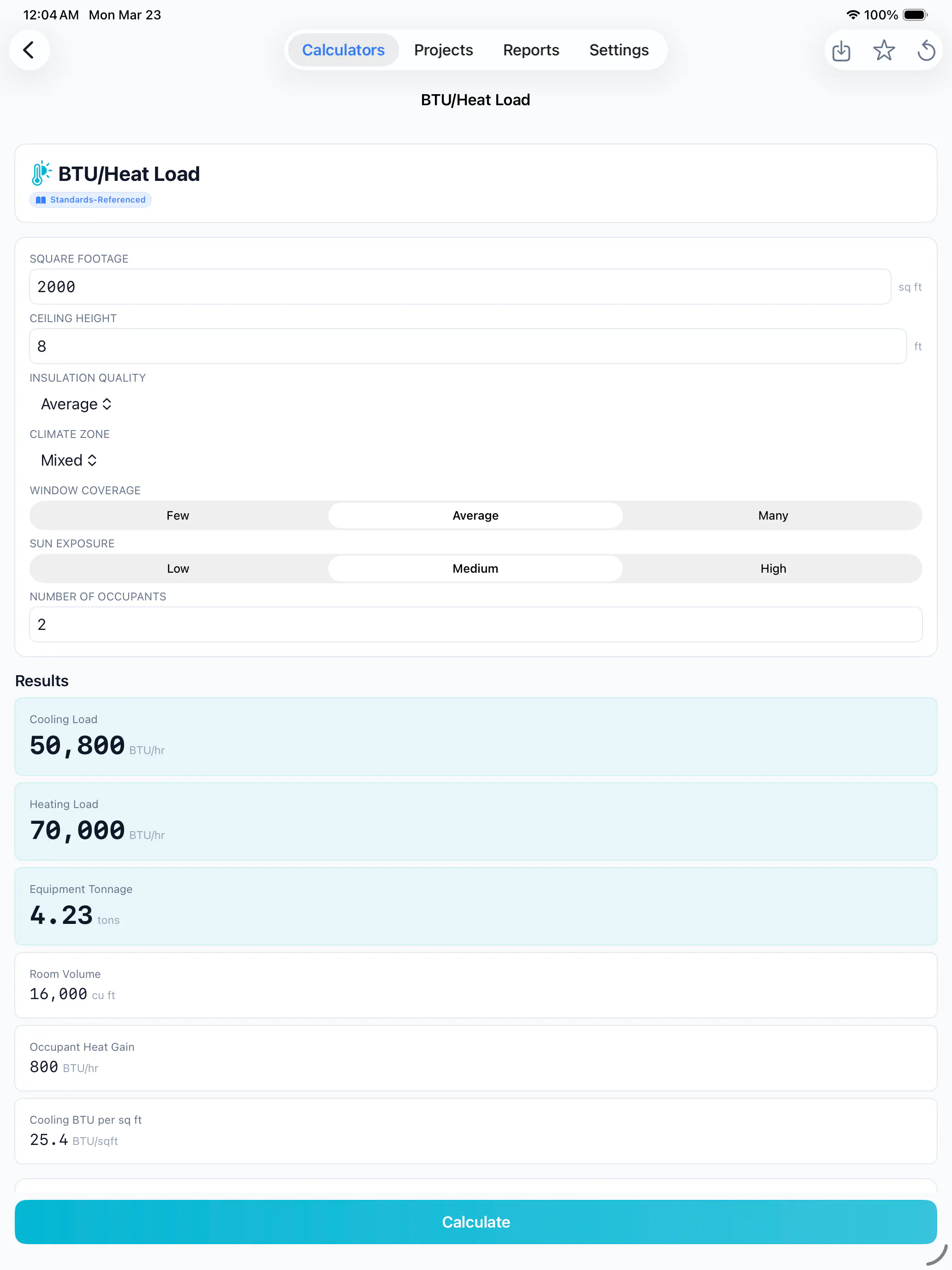The height and width of the screenshot is (1270, 952).
Task: Edit the Ceiling Height field
Action: point(468,346)
